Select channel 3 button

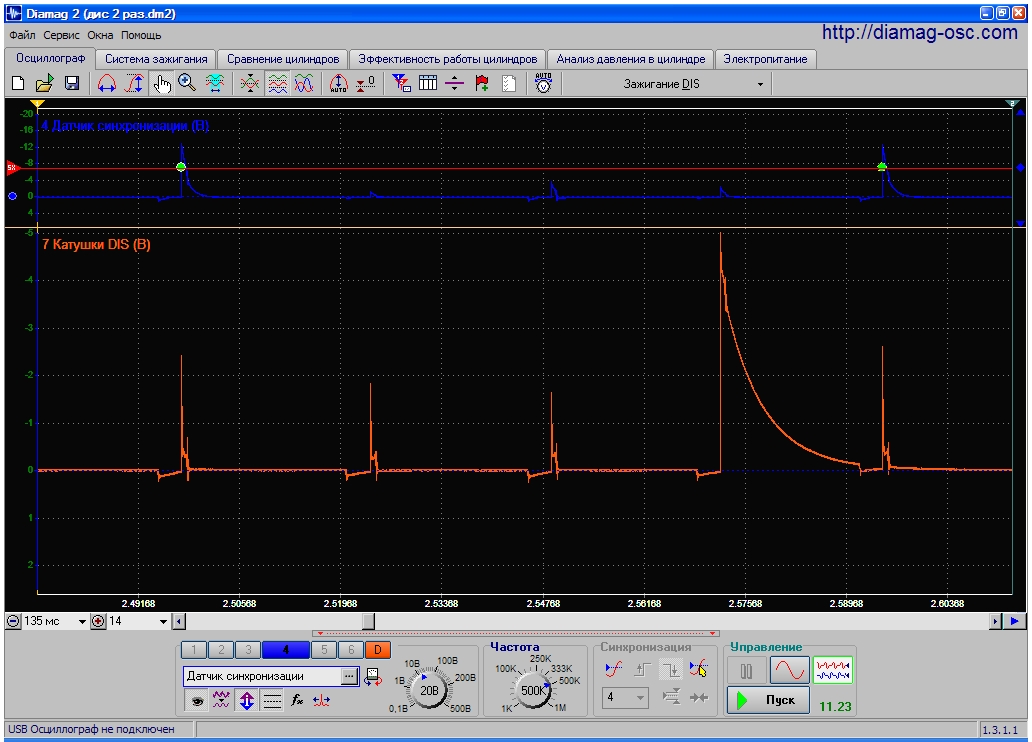248,650
